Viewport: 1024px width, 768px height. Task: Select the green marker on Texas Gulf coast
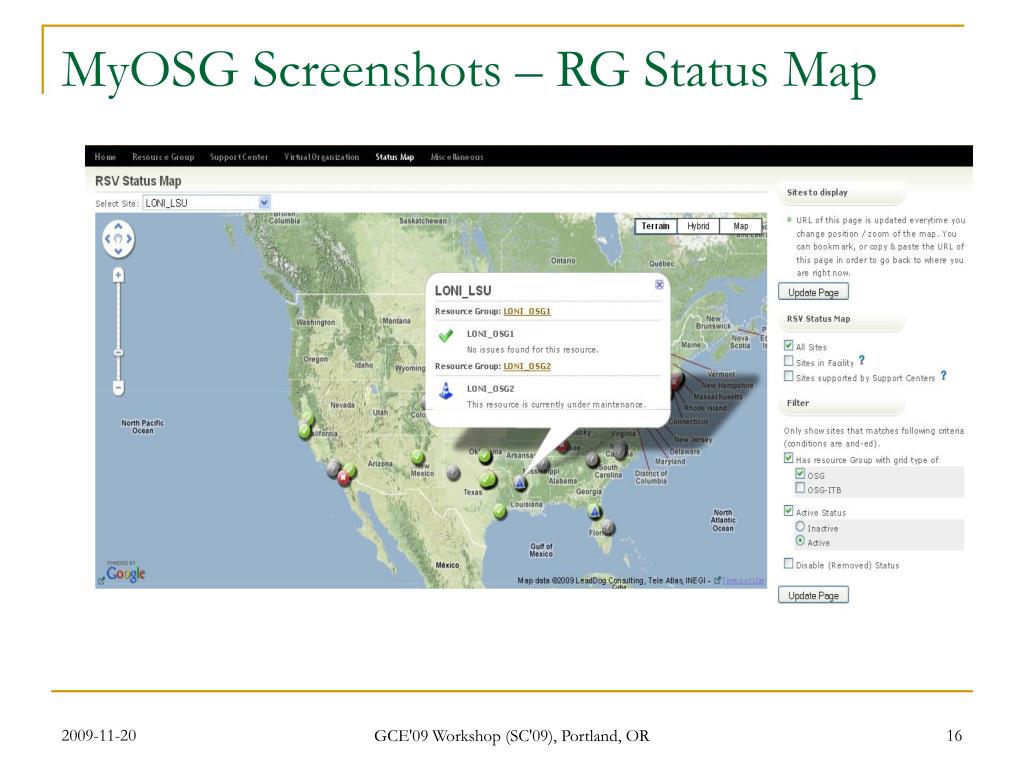pos(500,511)
